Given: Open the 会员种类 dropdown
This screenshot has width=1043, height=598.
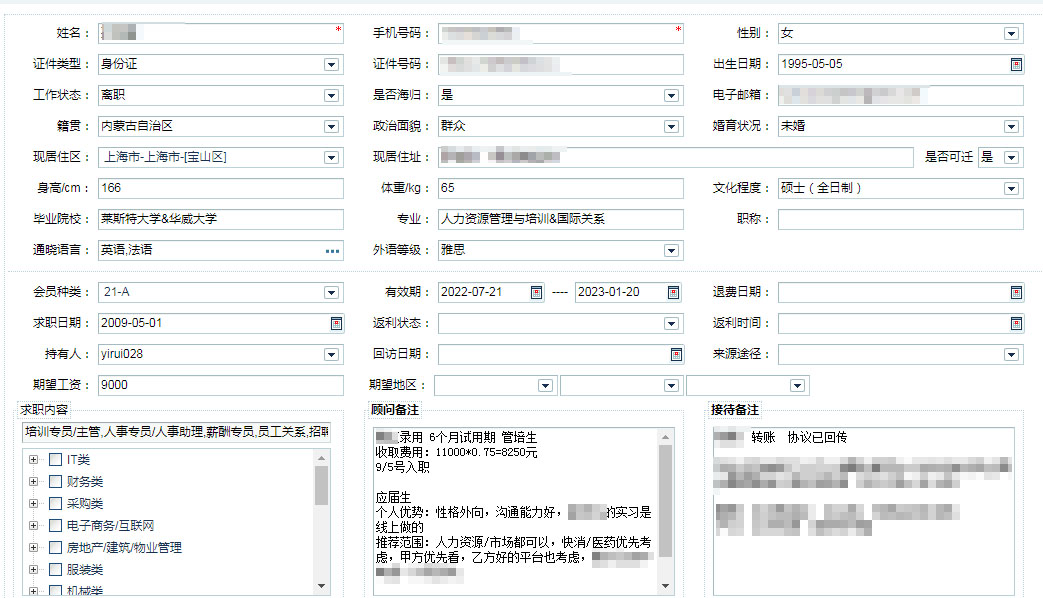Looking at the screenshot, I should 331,293.
